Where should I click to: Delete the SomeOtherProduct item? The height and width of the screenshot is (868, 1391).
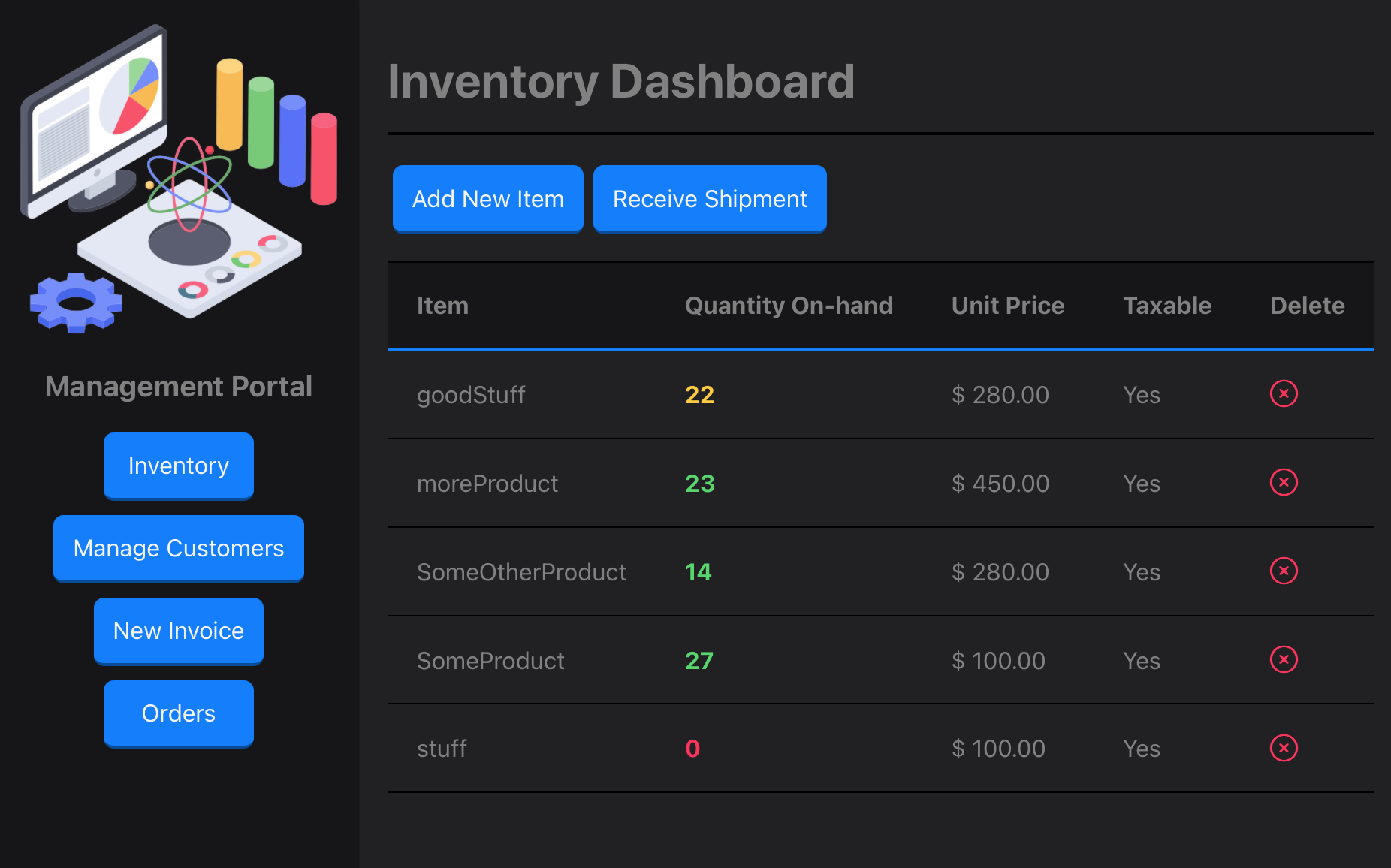[1284, 571]
